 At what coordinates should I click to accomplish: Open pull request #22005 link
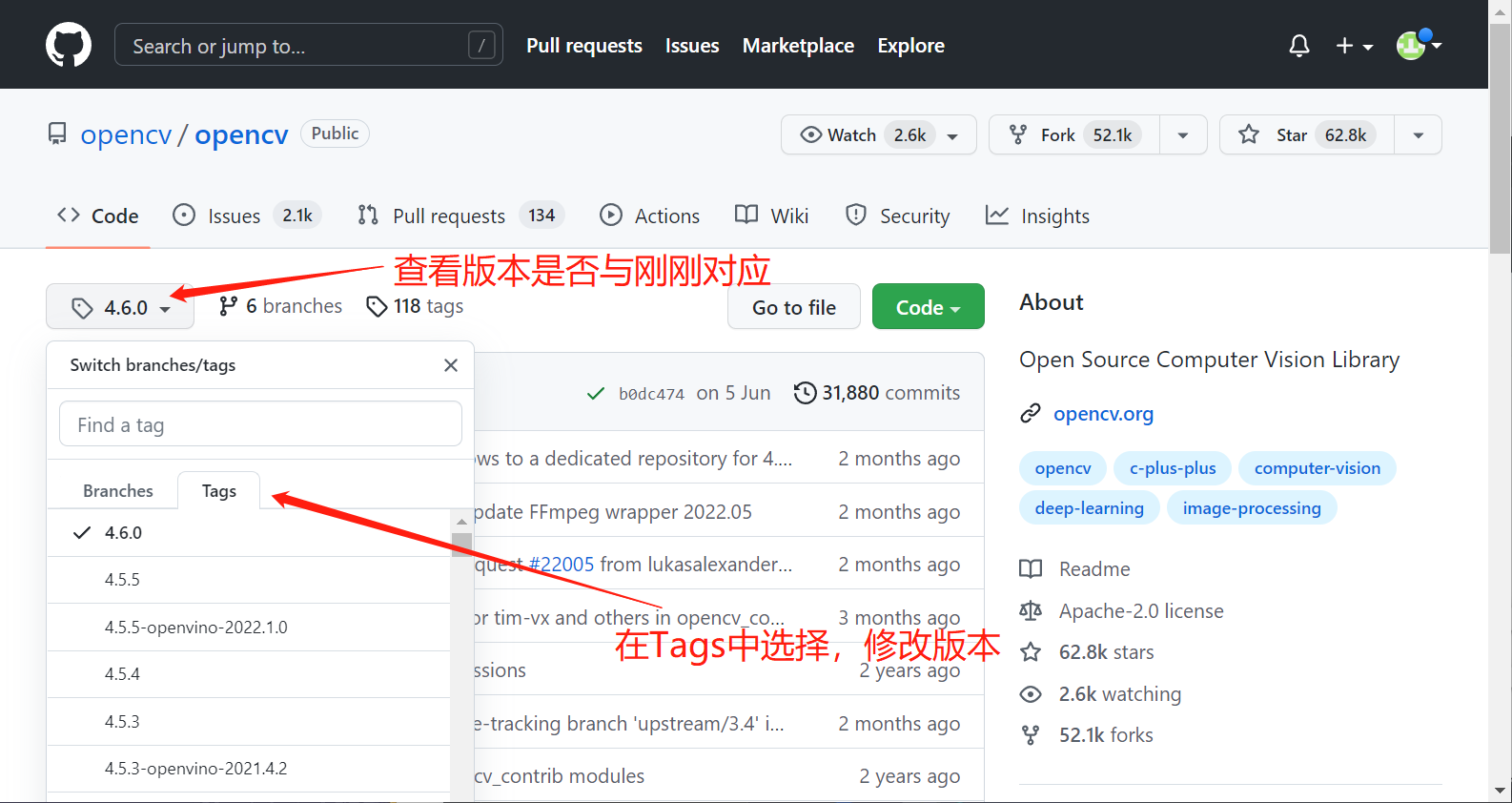562,565
